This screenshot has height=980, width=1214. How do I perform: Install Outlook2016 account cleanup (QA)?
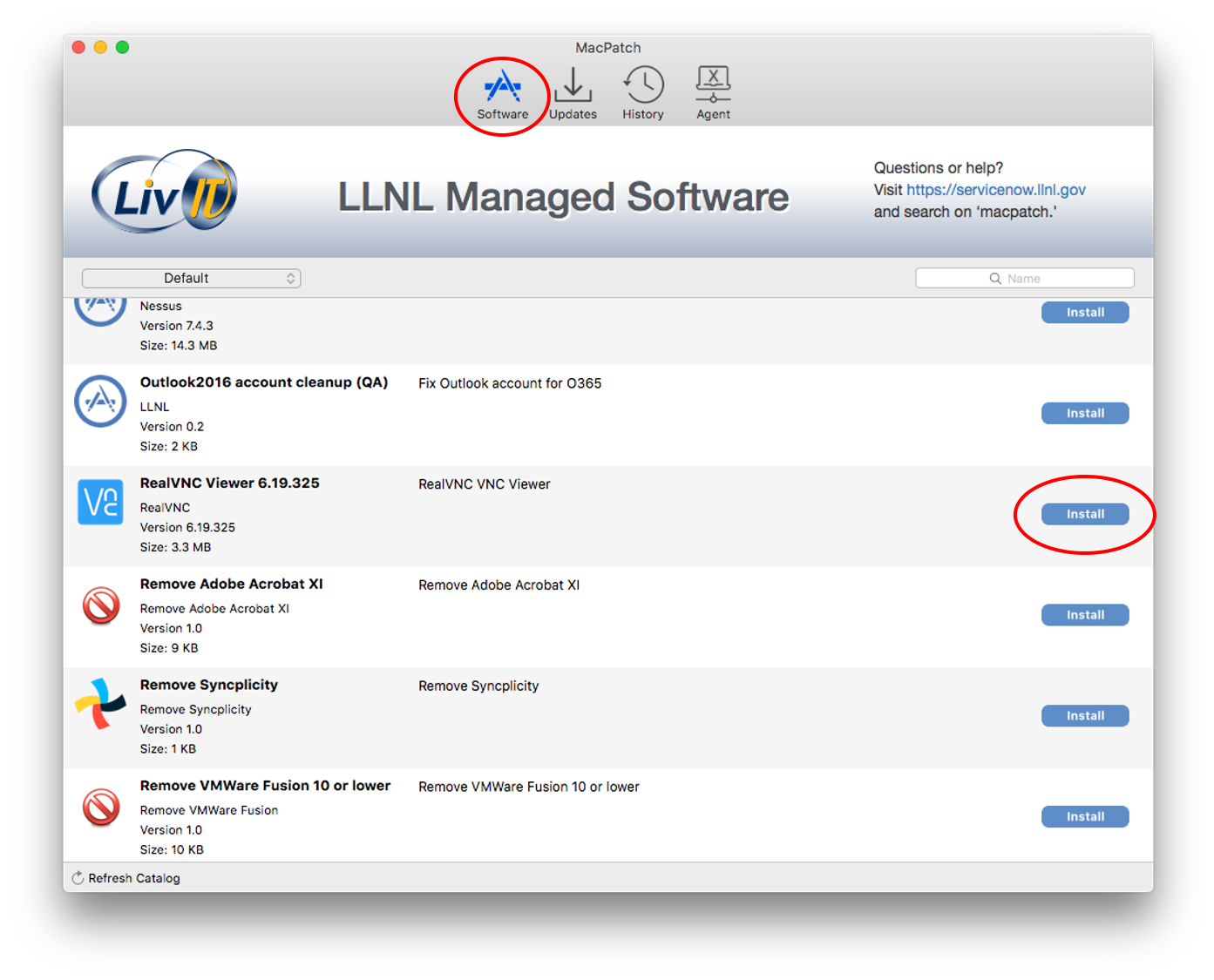(x=1085, y=414)
